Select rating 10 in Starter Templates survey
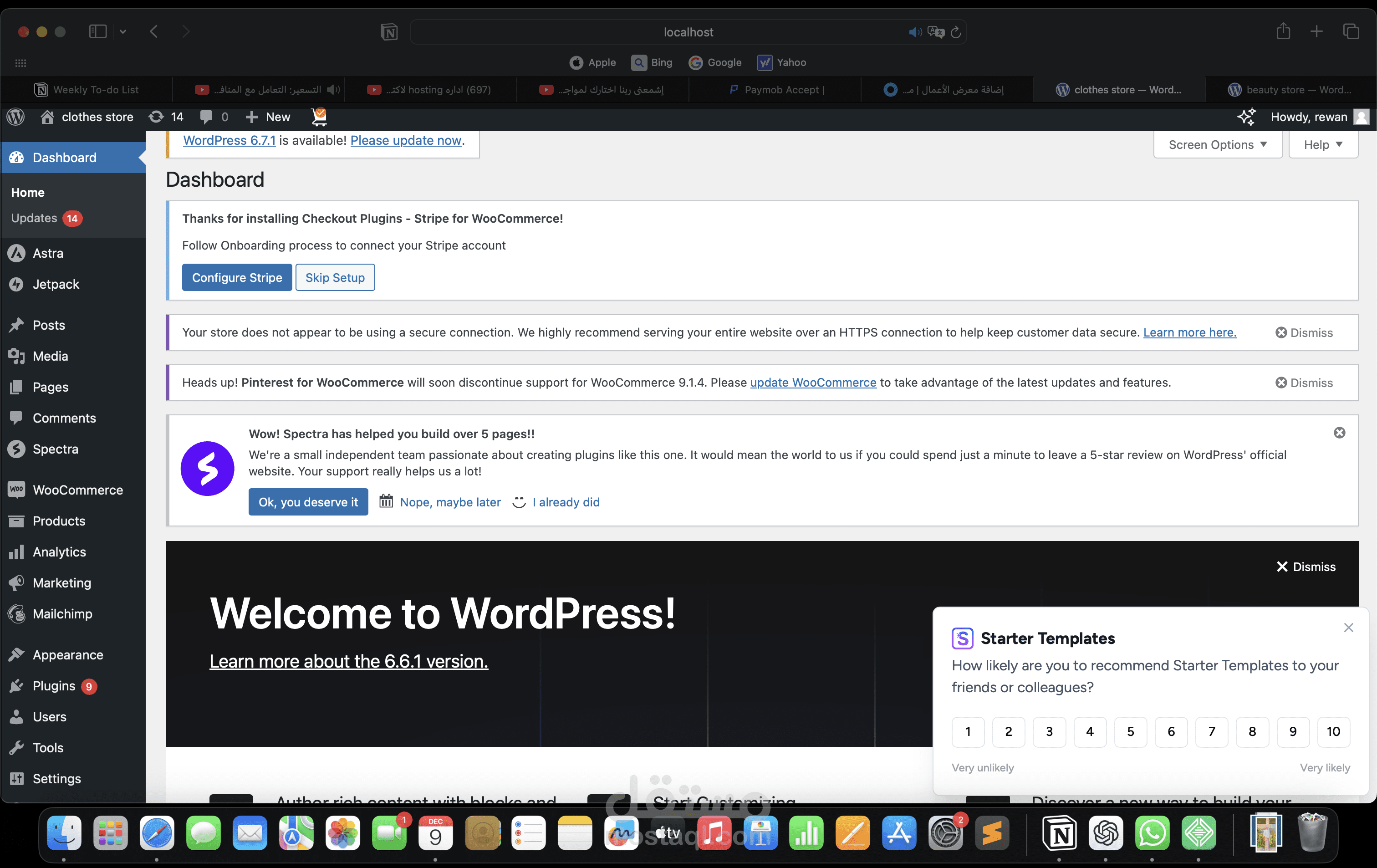 pyautogui.click(x=1333, y=731)
